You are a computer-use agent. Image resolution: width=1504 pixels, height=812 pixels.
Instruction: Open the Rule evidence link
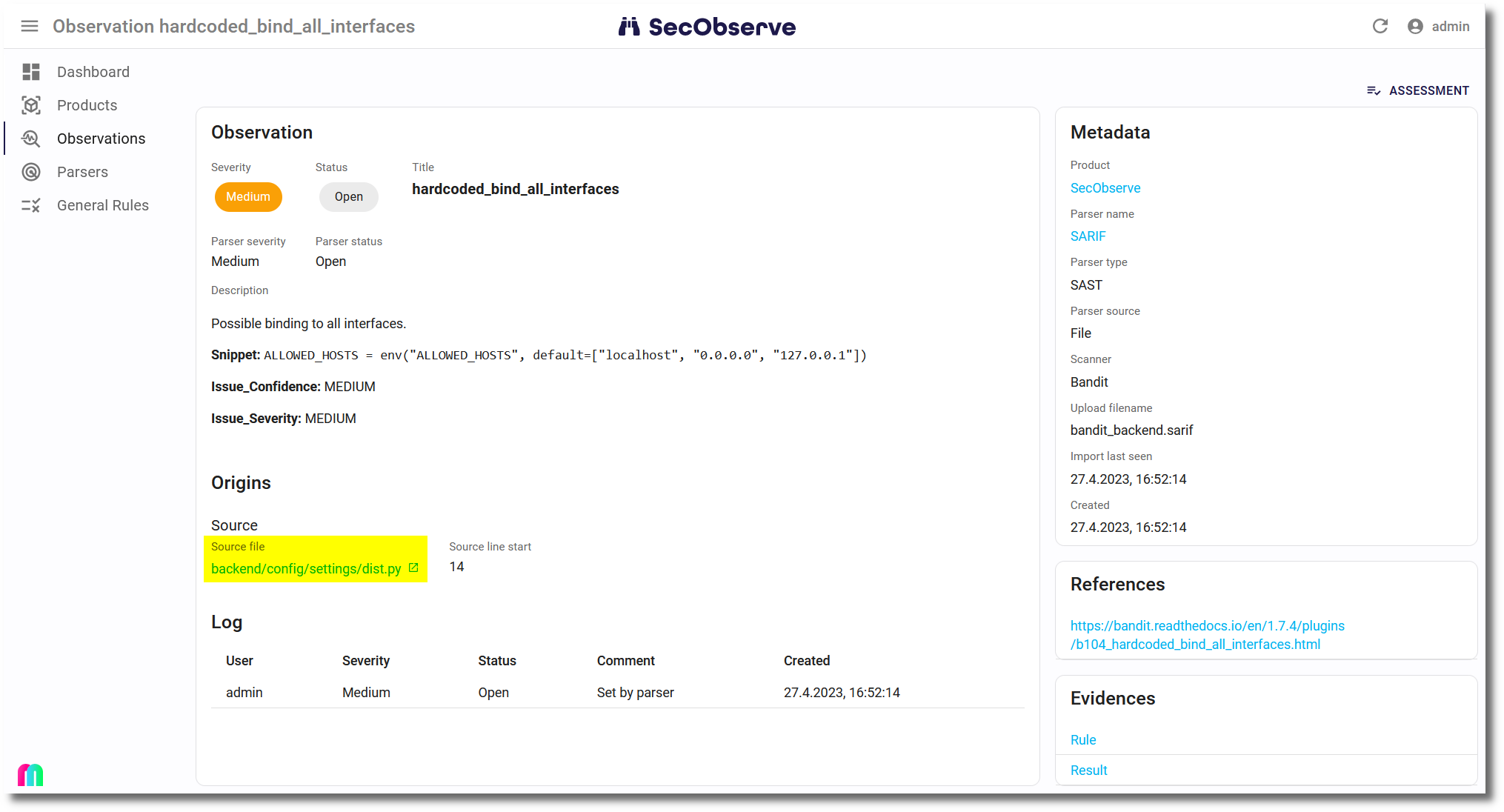point(1082,740)
